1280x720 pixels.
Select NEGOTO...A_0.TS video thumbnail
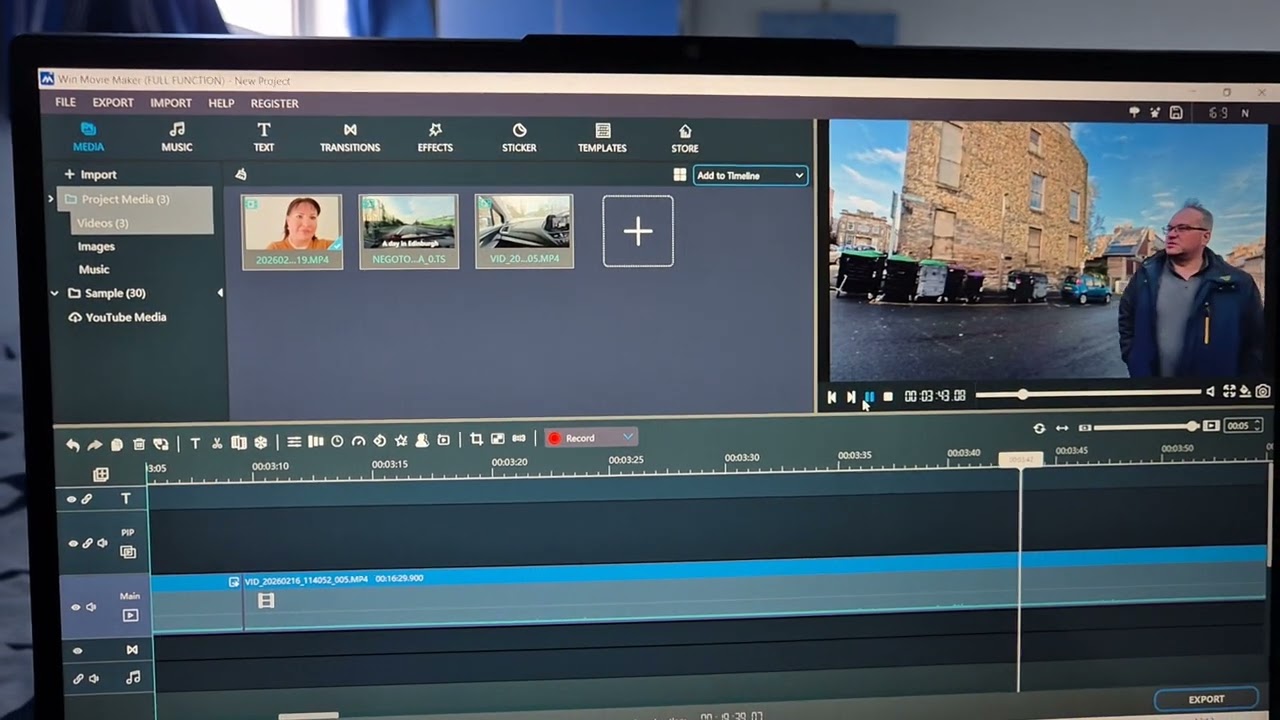[409, 231]
